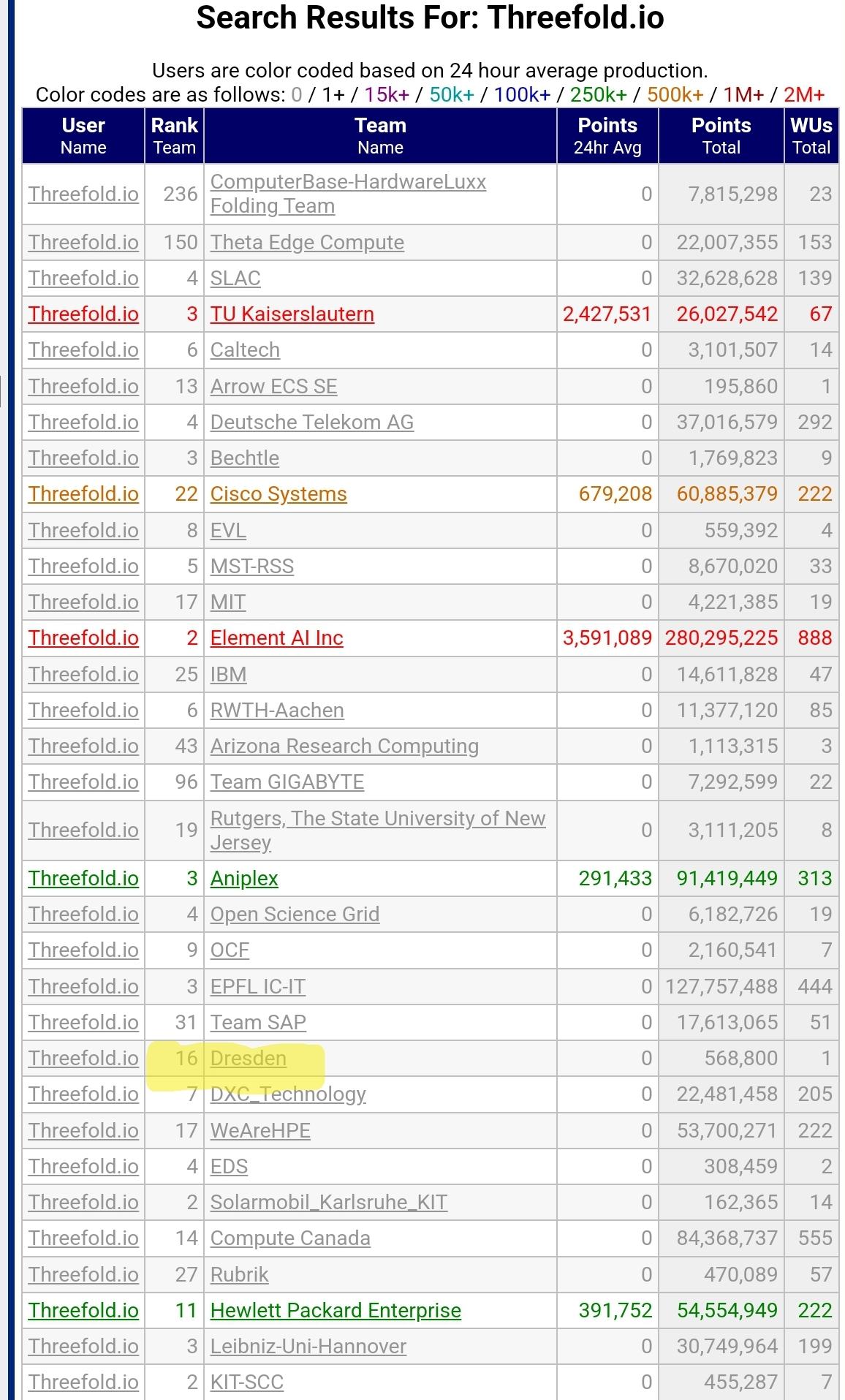Click Threefold.io user link in TU Kaiserslautern row
This screenshot has height=1400, width=845.
point(83,314)
